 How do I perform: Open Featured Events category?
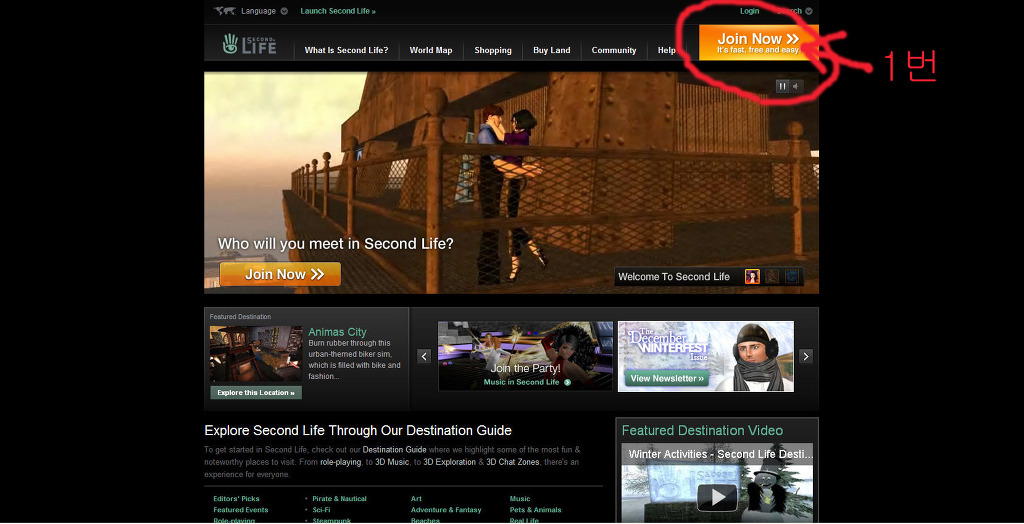point(241,510)
